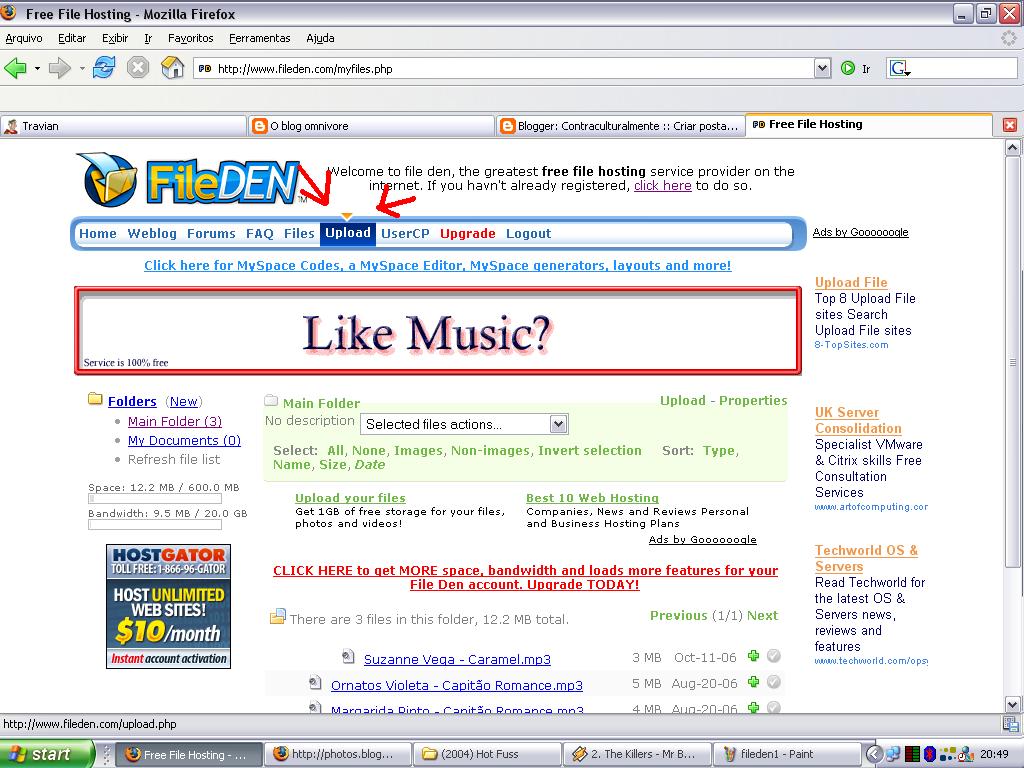Open the Editar menu
Screen dimensions: 1024x768
click(x=72, y=38)
